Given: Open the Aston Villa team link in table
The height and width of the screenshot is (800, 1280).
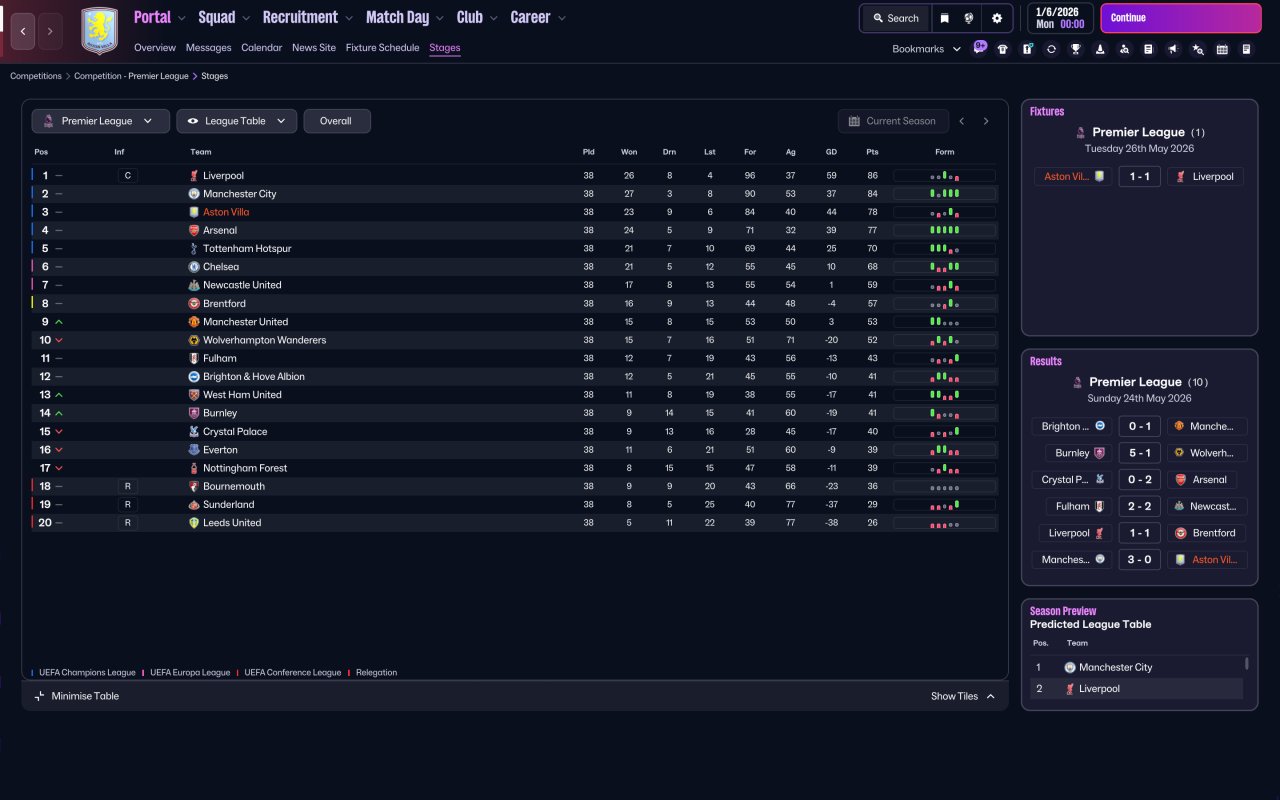Looking at the screenshot, I should coord(226,212).
